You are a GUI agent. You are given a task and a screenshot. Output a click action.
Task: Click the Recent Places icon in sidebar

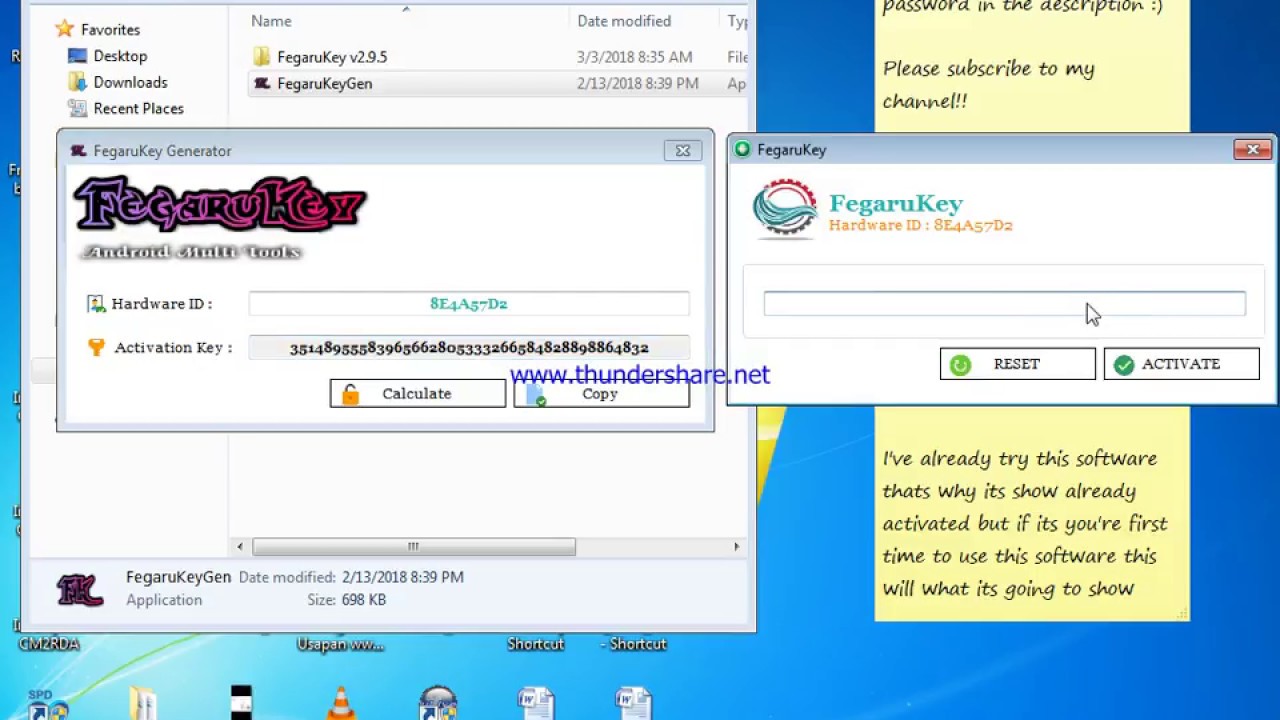click(77, 108)
